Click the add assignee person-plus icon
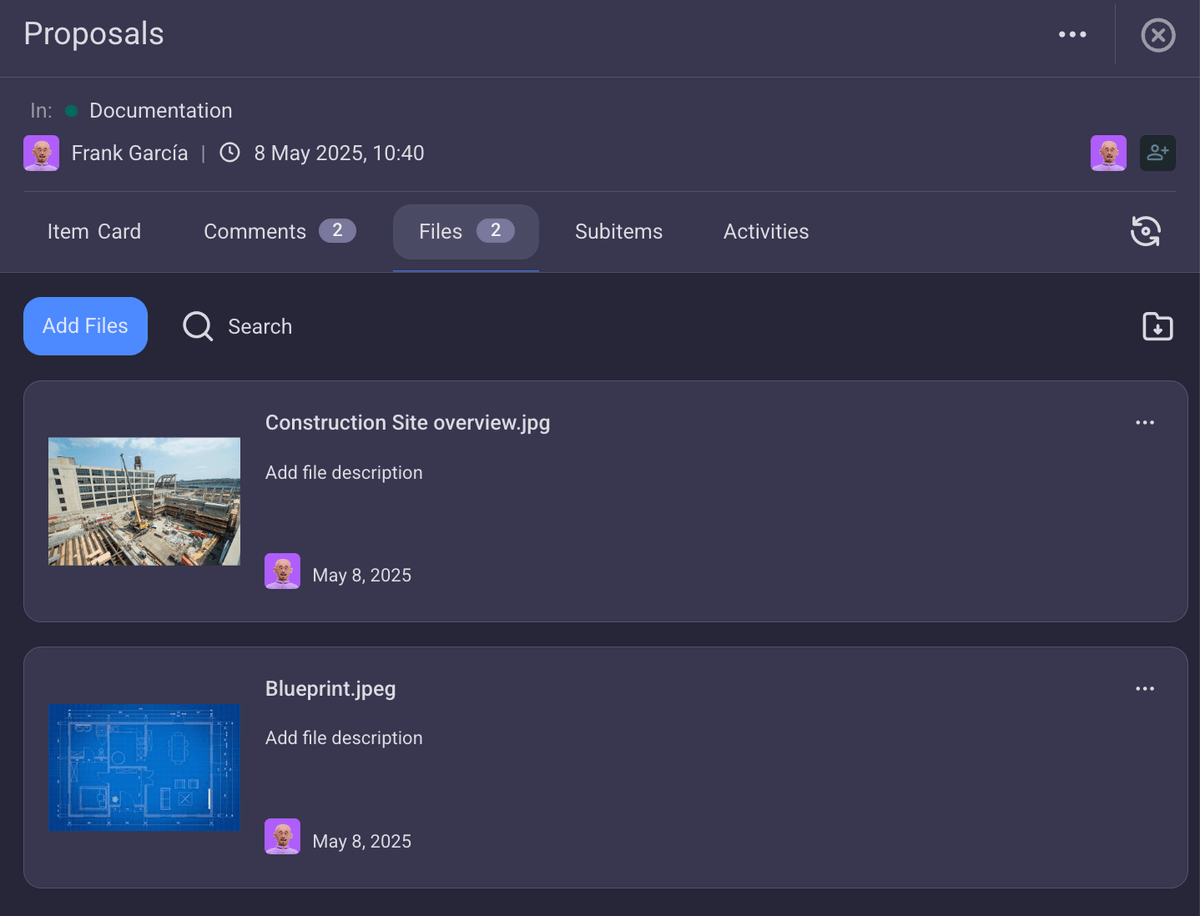 pyautogui.click(x=1157, y=153)
